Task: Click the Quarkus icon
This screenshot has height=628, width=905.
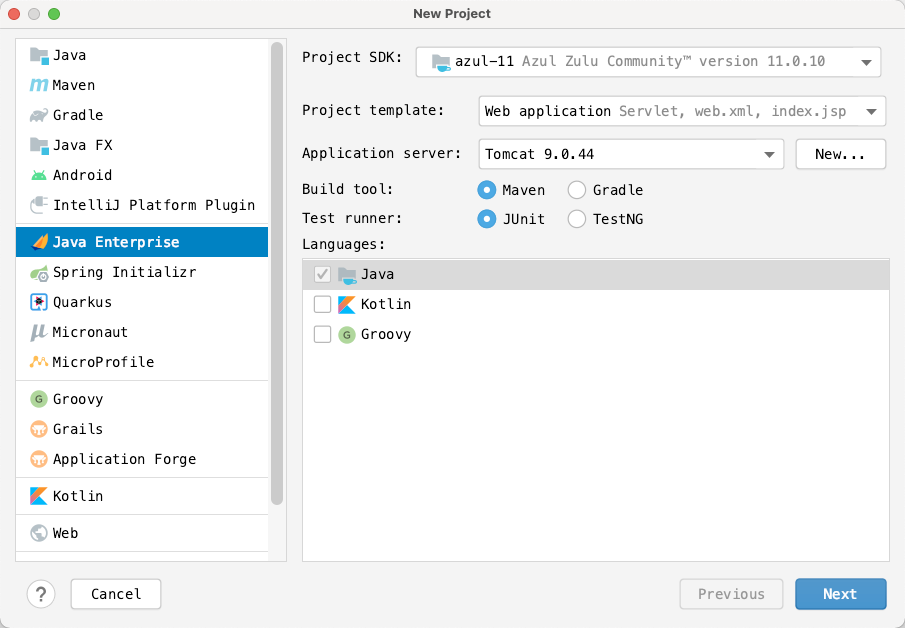Action: 39,302
